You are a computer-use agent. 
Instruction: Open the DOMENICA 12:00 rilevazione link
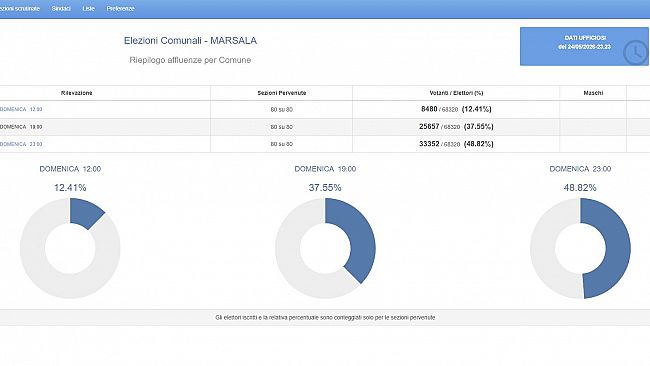(x=21, y=109)
